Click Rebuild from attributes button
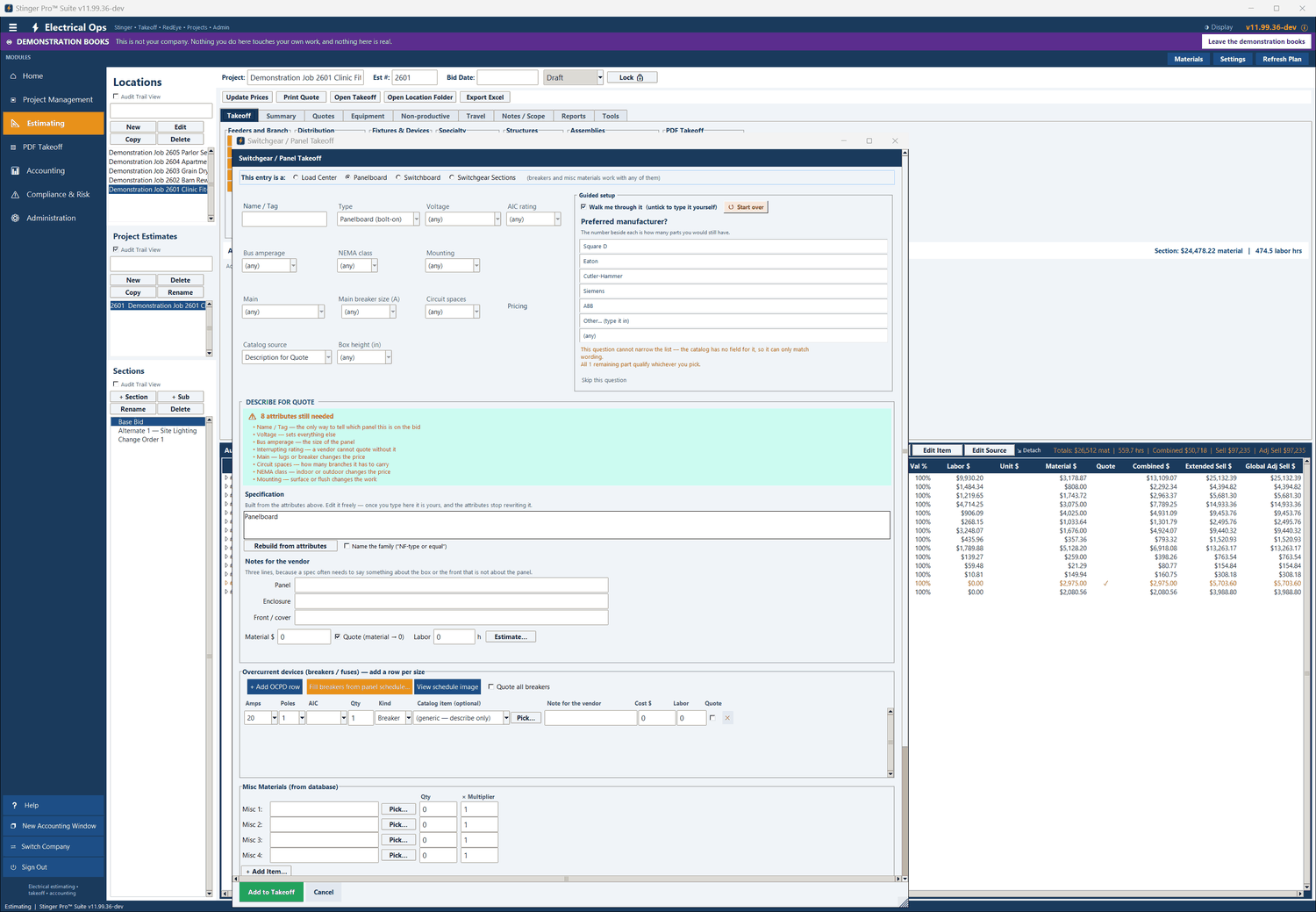This screenshot has width=1316, height=912. [290, 546]
